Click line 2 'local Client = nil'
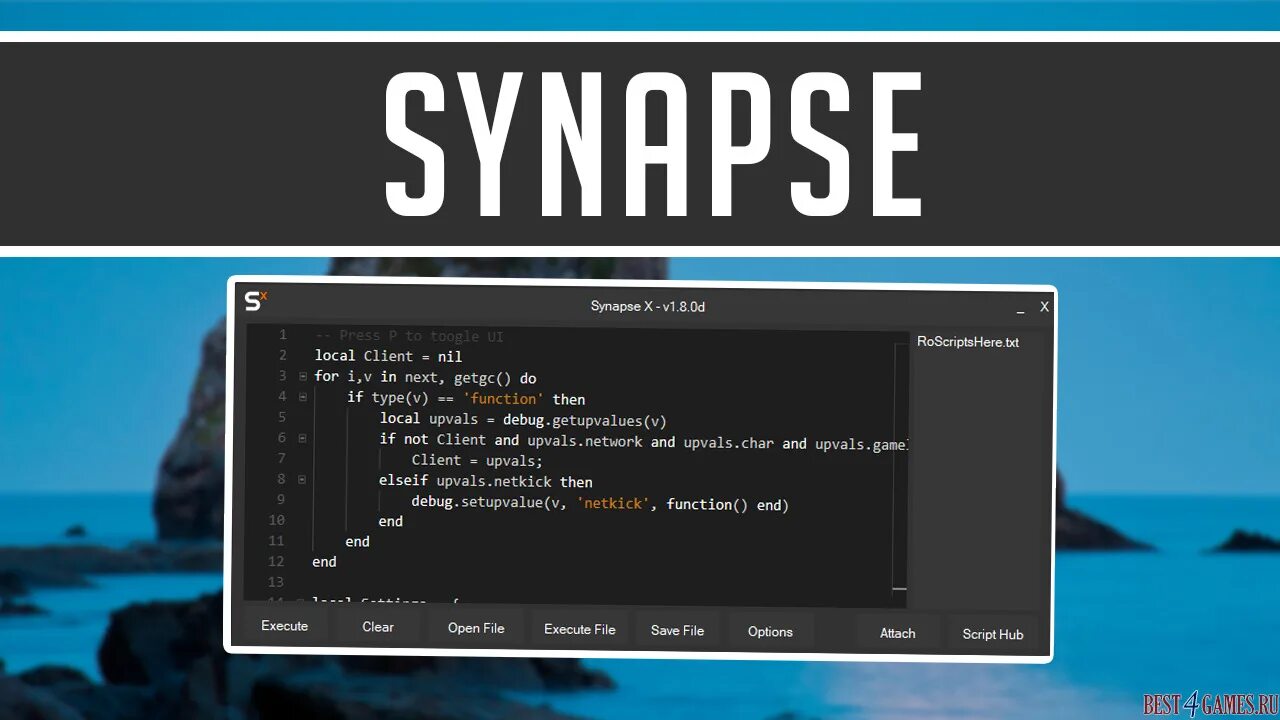This screenshot has width=1280, height=720. pos(388,356)
